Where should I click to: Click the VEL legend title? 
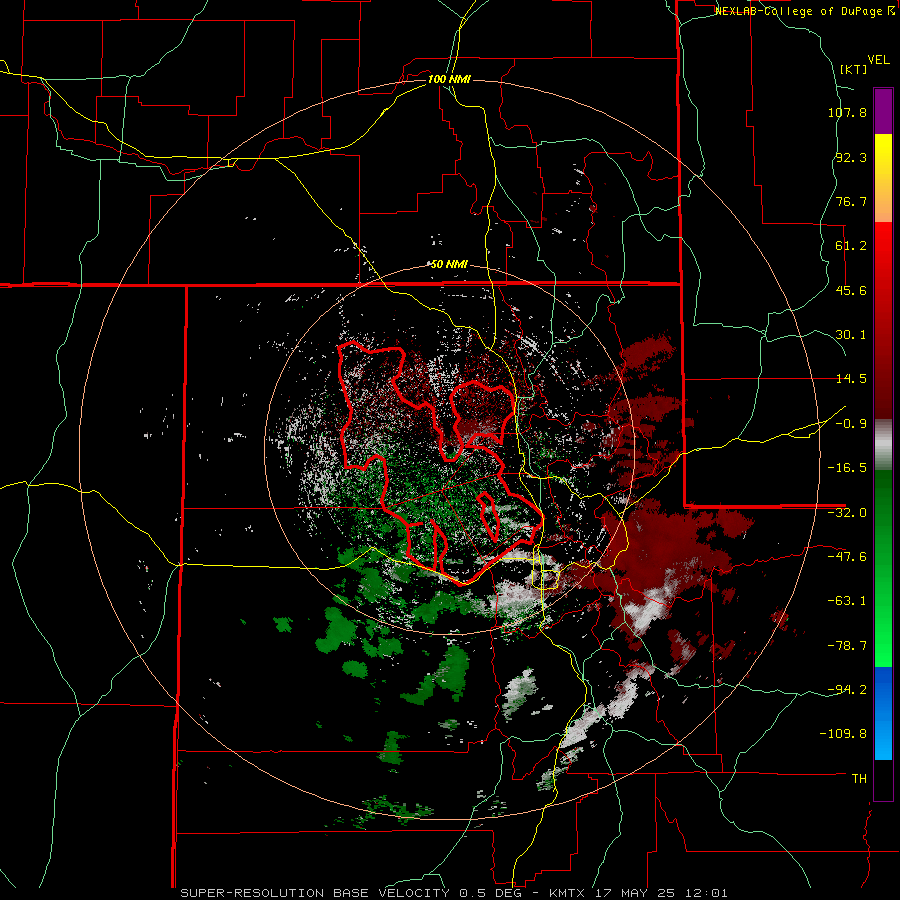(x=878, y=60)
